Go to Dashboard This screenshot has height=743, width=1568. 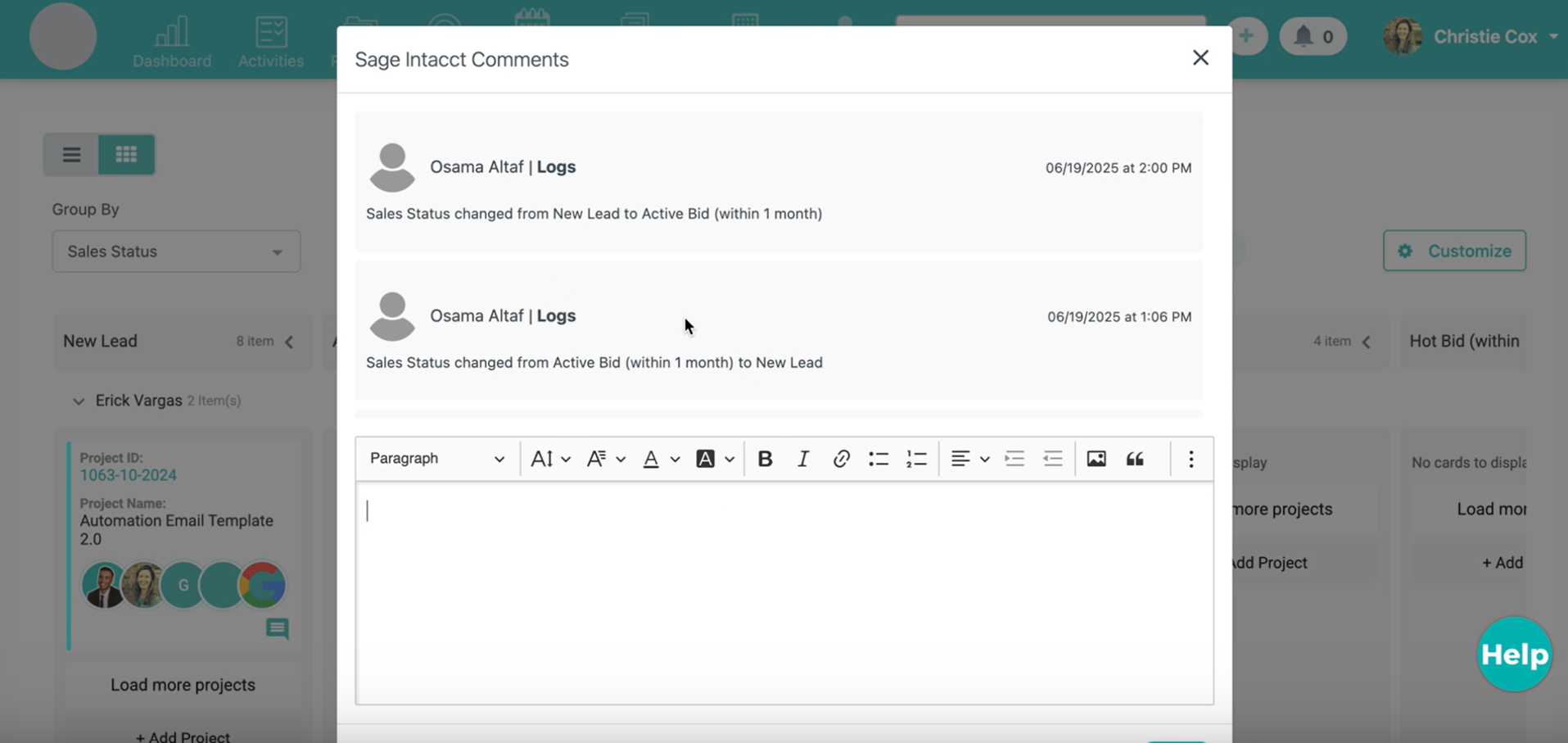pyautogui.click(x=172, y=43)
